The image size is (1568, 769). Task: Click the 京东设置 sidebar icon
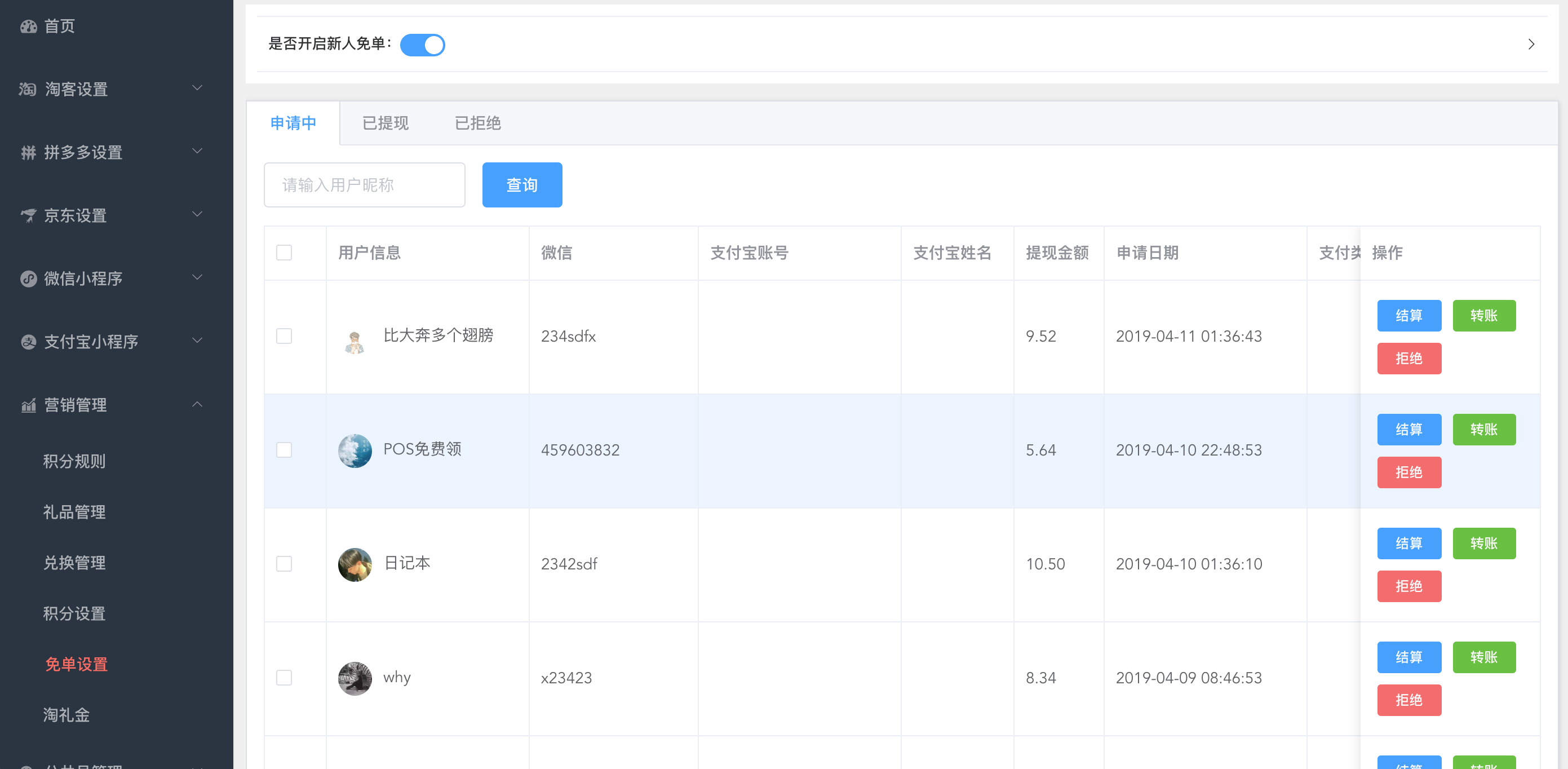pyautogui.click(x=28, y=215)
